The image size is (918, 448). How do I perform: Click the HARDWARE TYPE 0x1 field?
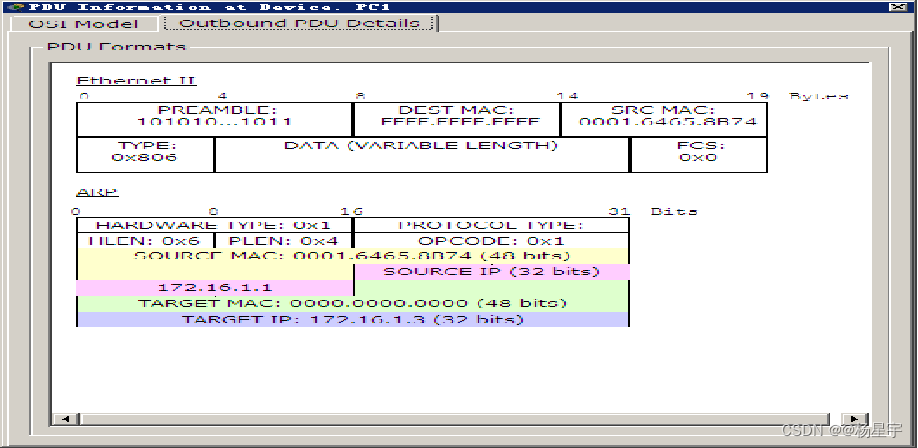(214, 225)
